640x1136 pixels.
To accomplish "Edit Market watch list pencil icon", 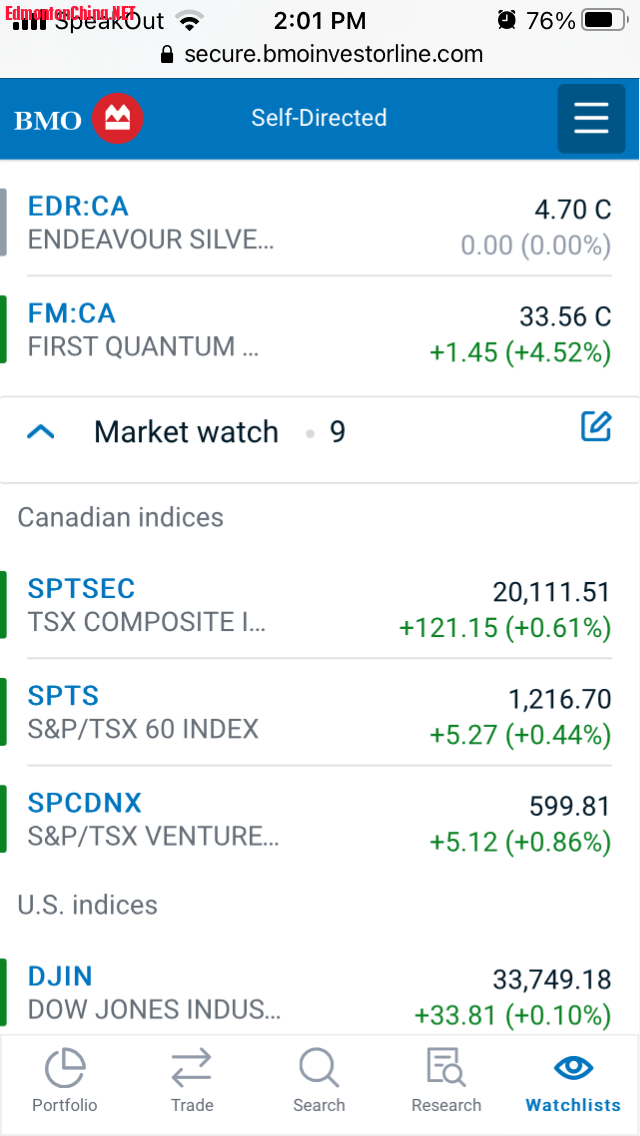I will tap(596, 427).
